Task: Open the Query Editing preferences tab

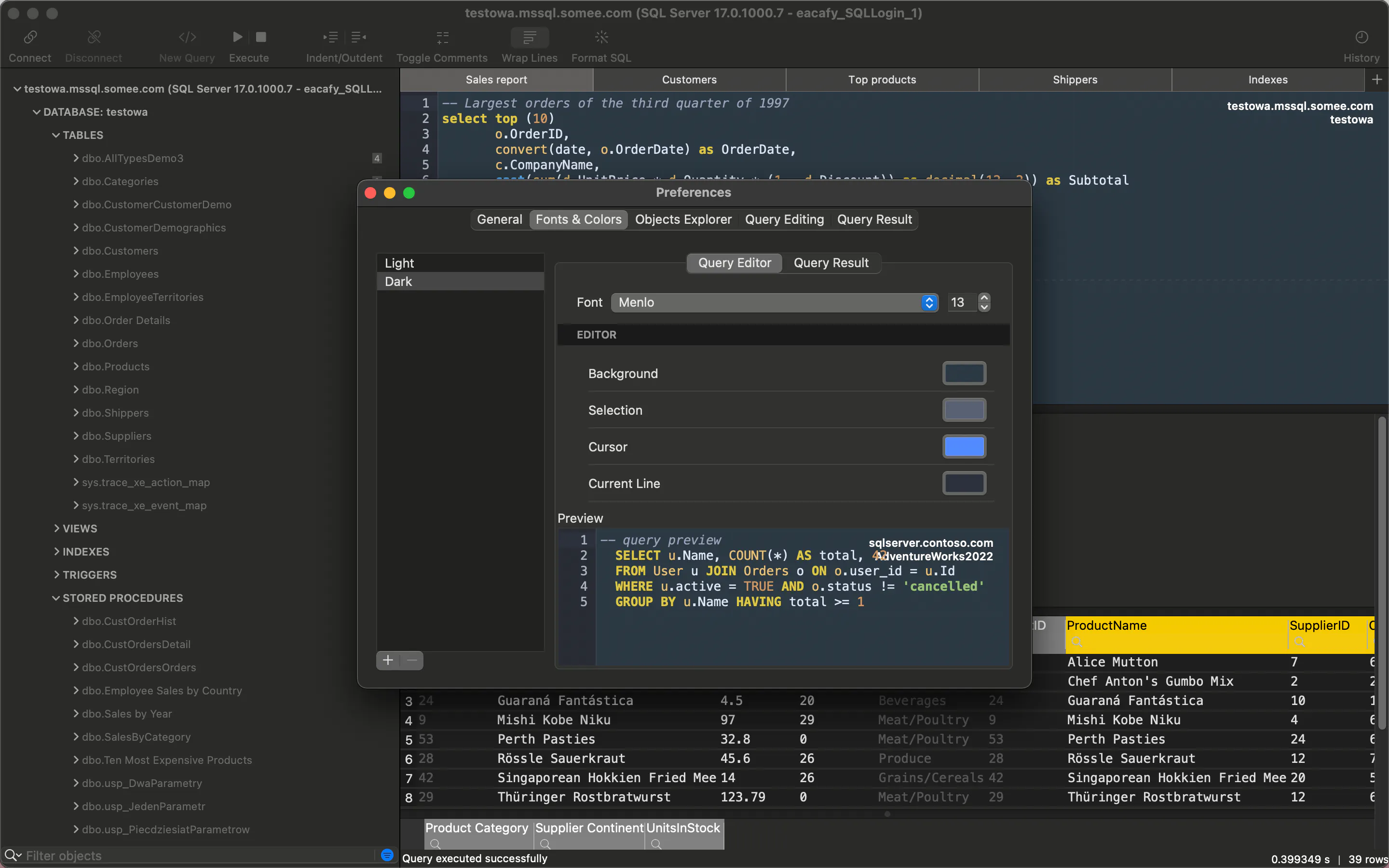Action: 784,219
